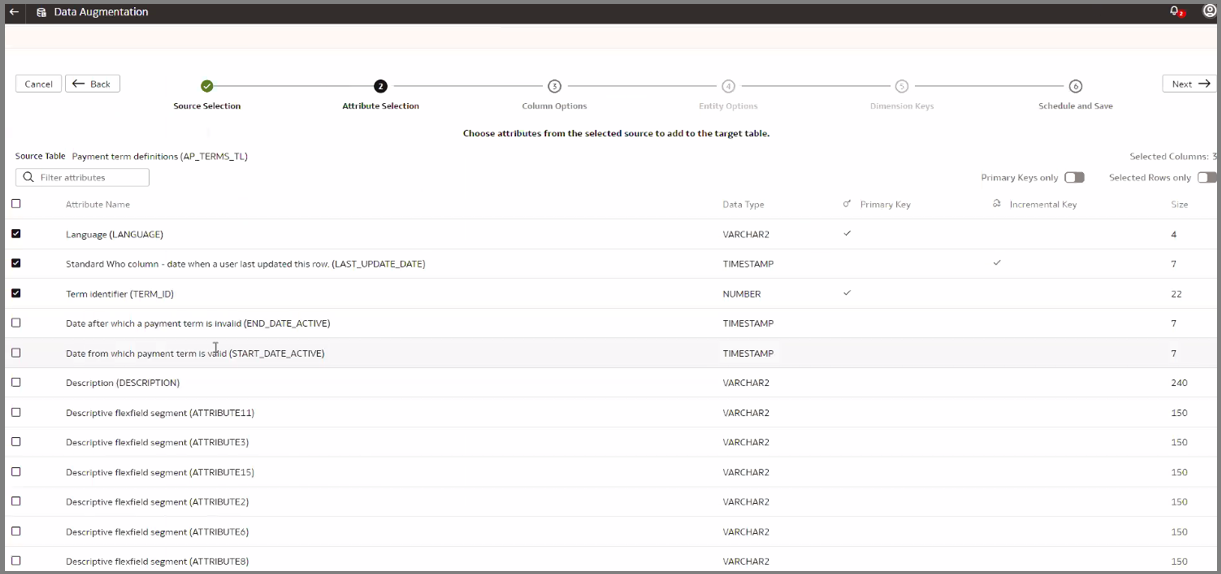Select Attribute Selection step label
This screenshot has width=1221, height=574.
point(381,106)
